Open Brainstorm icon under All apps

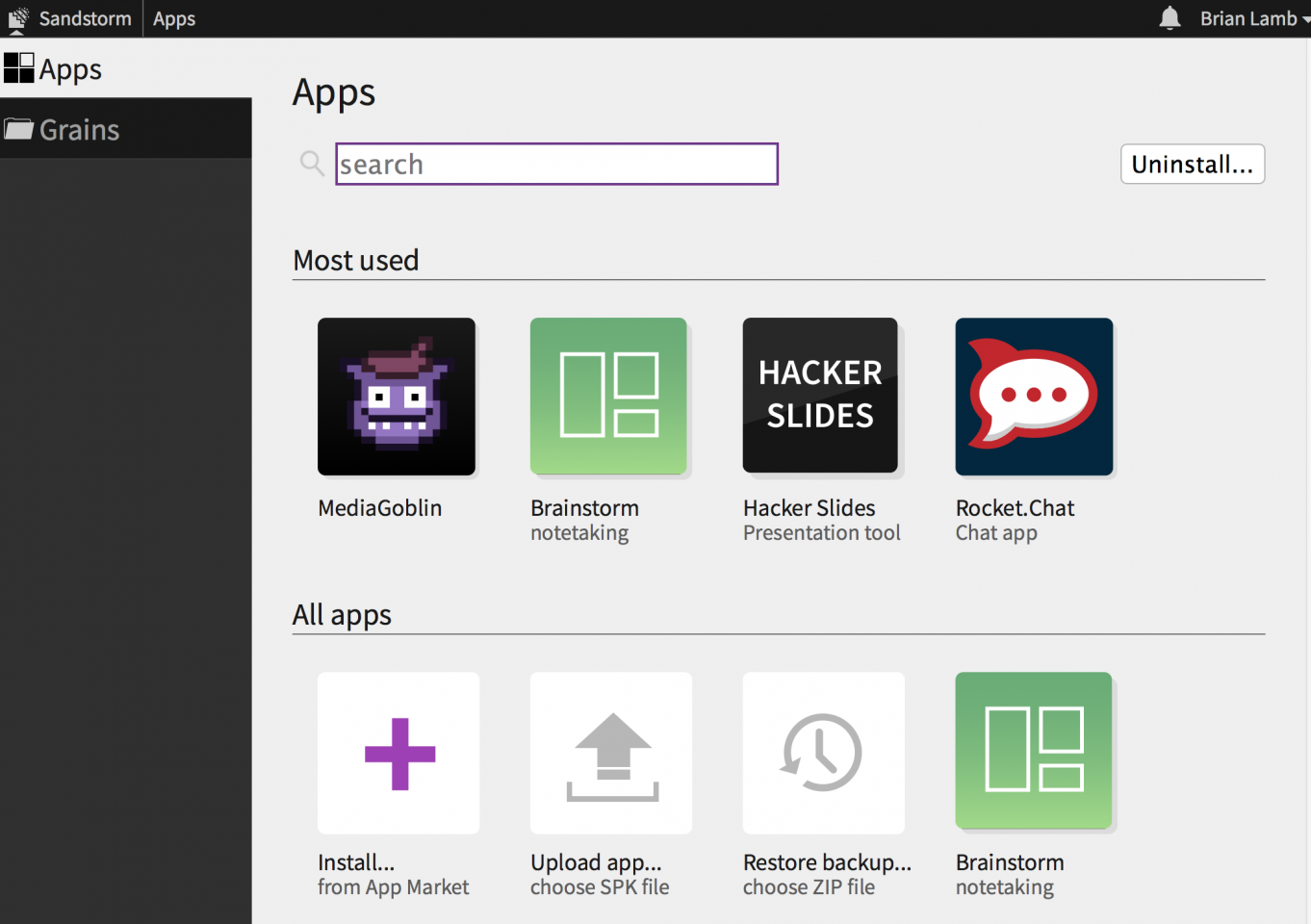tap(1034, 751)
